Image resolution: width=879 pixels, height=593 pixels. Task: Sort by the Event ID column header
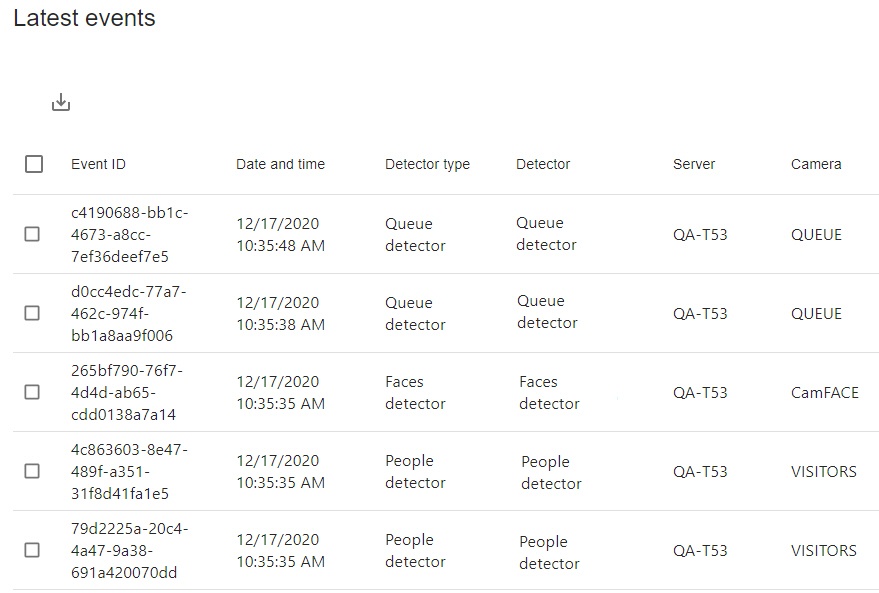tap(98, 164)
